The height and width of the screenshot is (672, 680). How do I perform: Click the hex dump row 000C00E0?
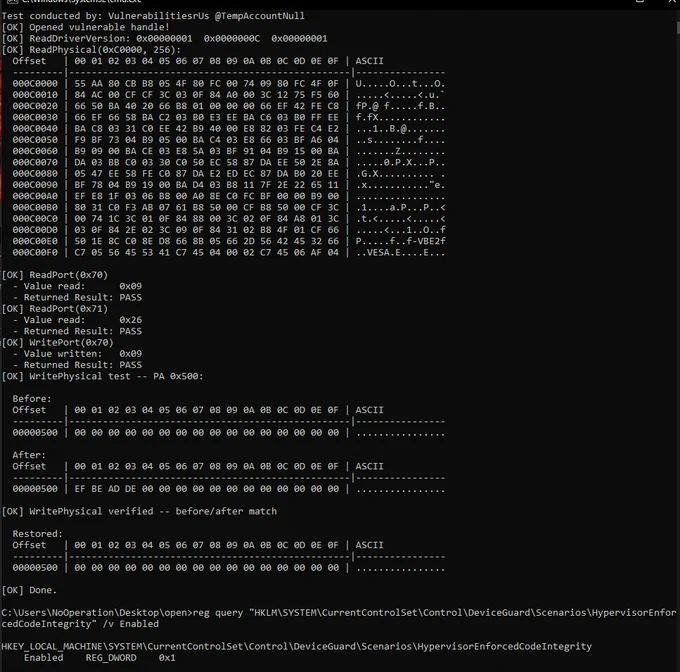pyautogui.click(x=229, y=241)
